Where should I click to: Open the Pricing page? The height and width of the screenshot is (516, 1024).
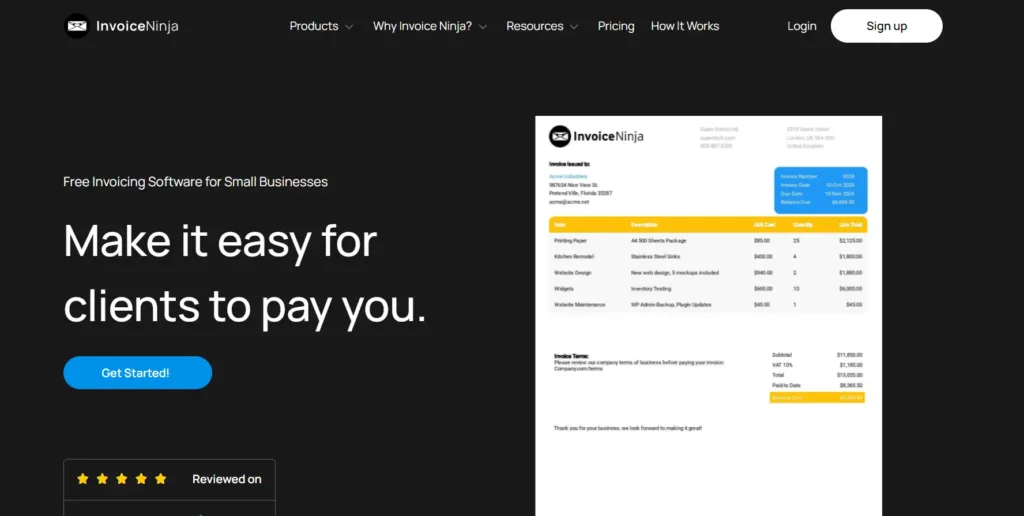tap(616, 26)
